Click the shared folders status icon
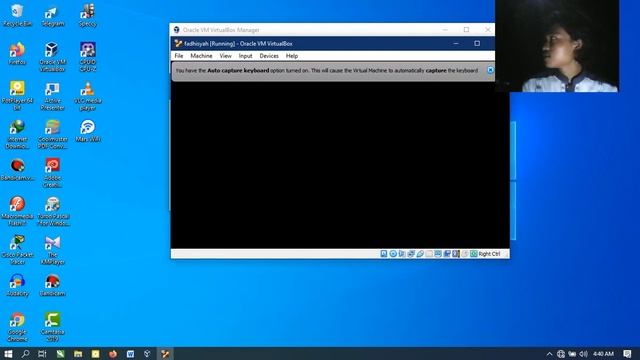Viewport: 640px width, 360px height. 429,254
